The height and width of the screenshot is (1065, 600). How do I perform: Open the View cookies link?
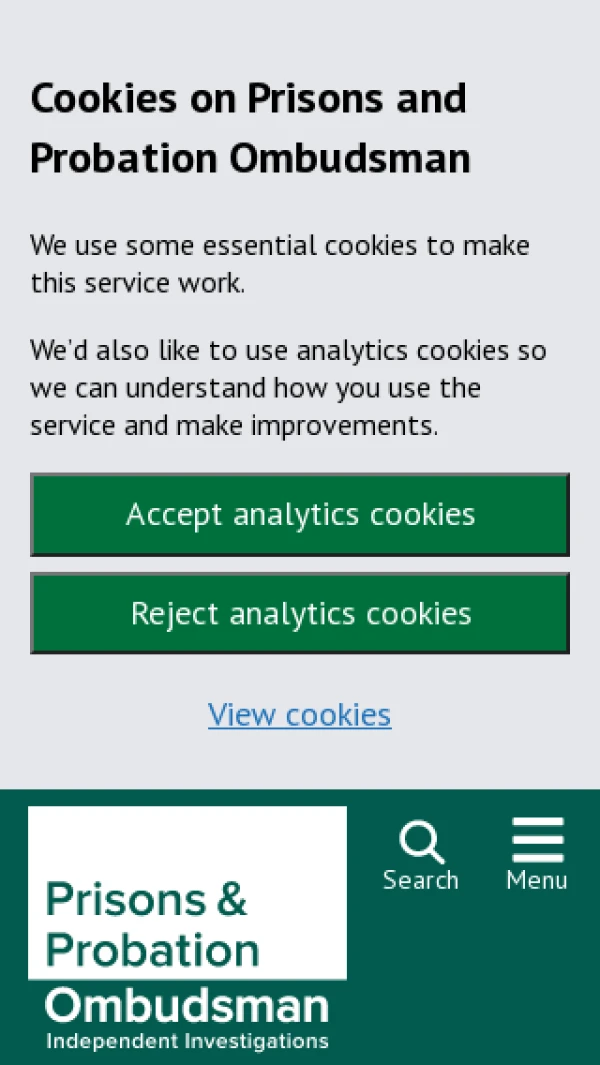[x=300, y=714]
